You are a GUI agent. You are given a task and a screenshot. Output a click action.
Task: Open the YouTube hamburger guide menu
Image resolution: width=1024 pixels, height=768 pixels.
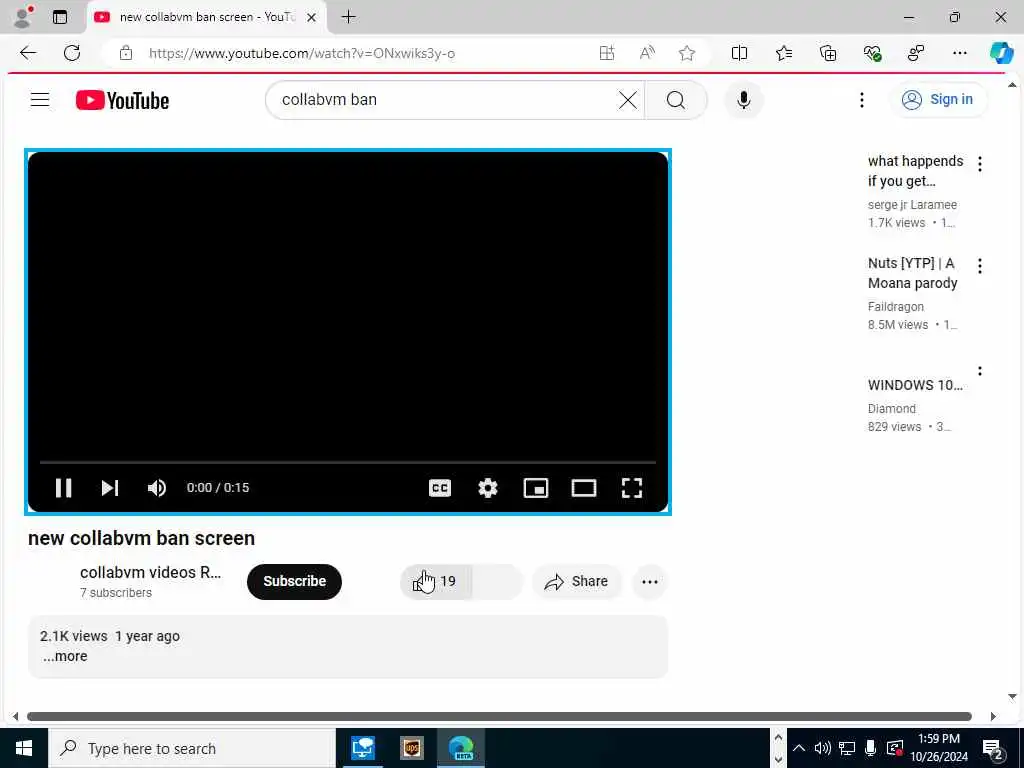pyautogui.click(x=40, y=100)
